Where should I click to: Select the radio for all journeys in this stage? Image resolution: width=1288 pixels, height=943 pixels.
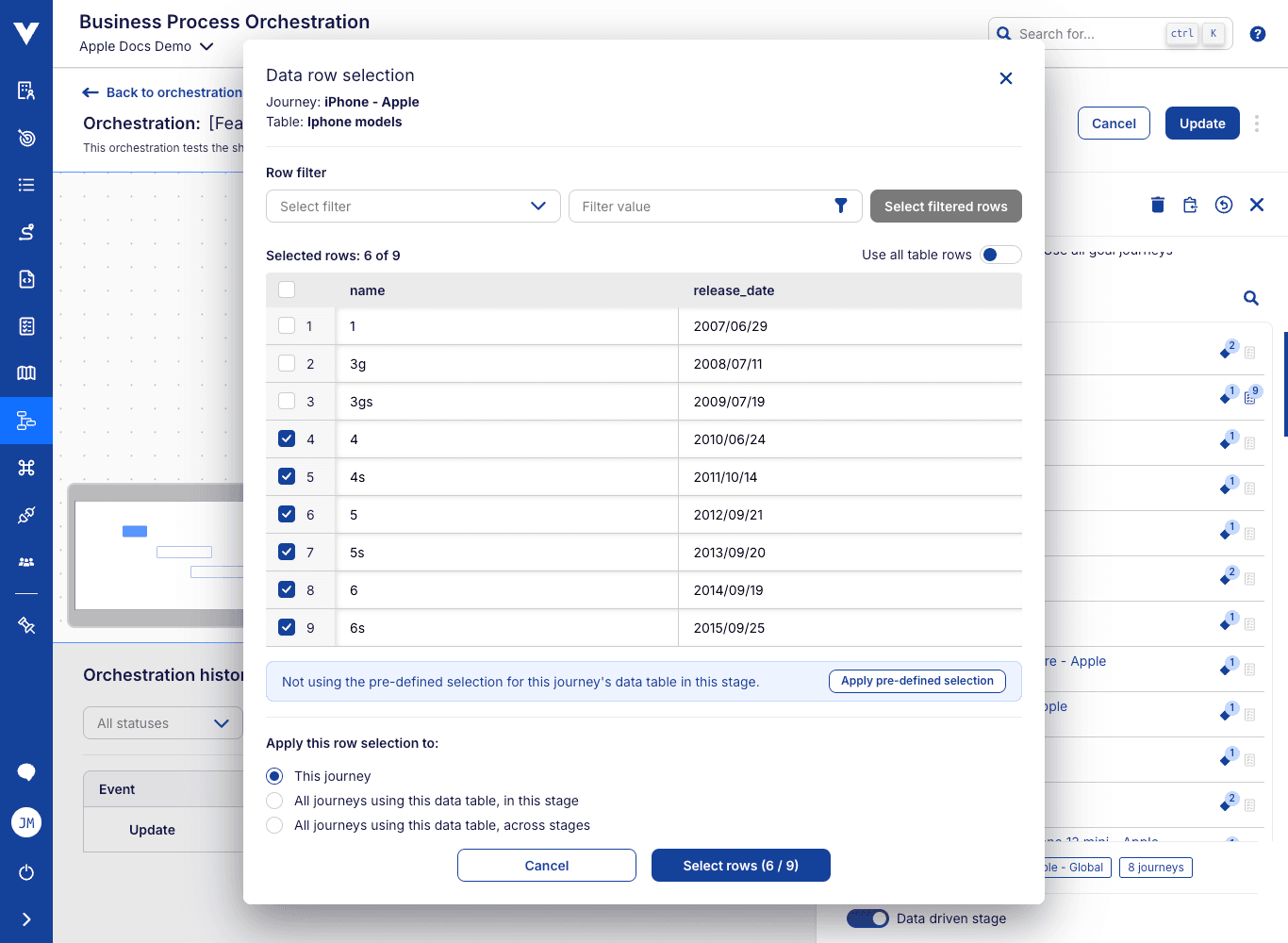click(274, 800)
